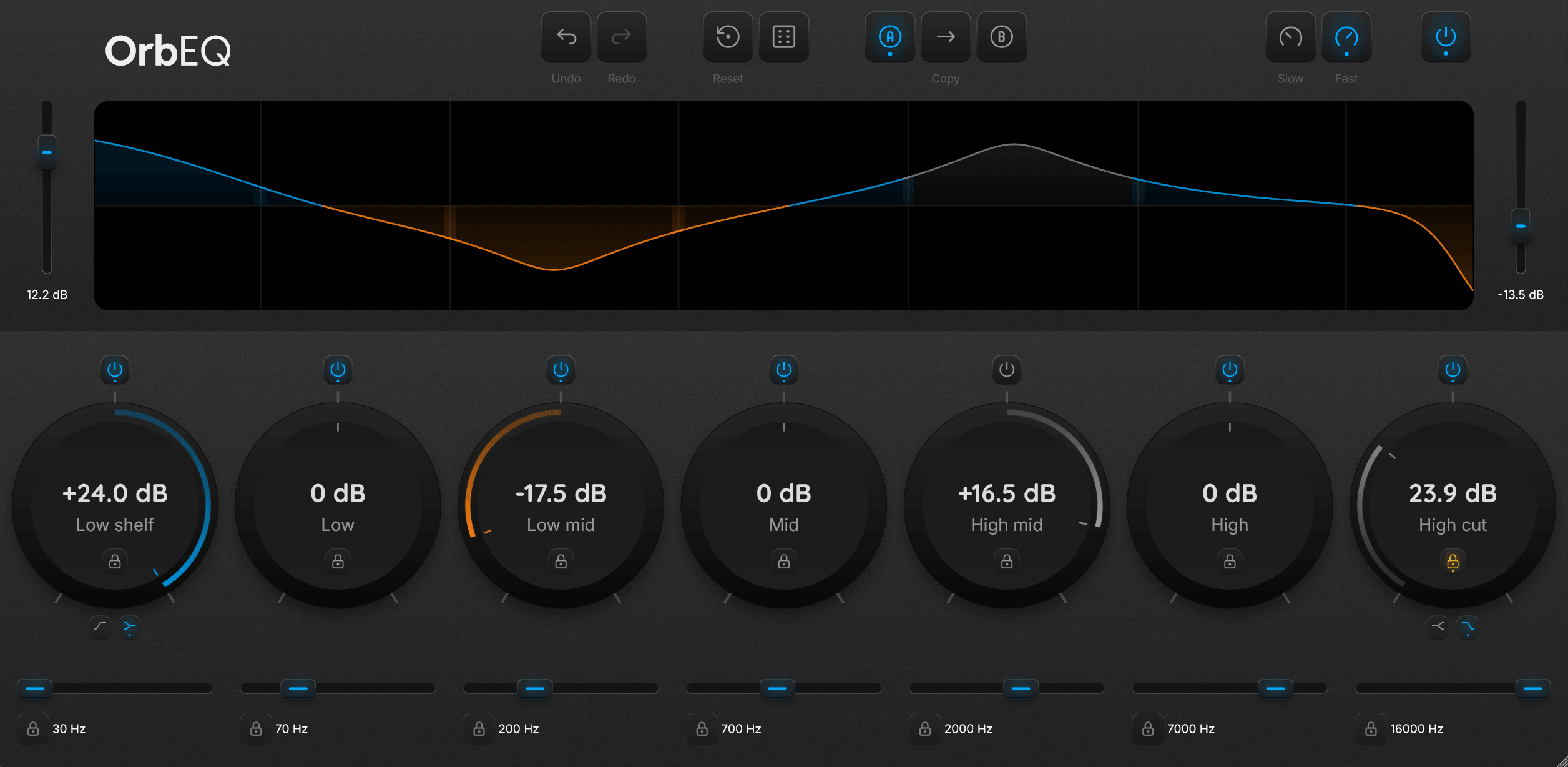Viewport: 1568px width, 767px height.
Task: Click the High cut 23.9 dB knob
Action: (1453, 505)
